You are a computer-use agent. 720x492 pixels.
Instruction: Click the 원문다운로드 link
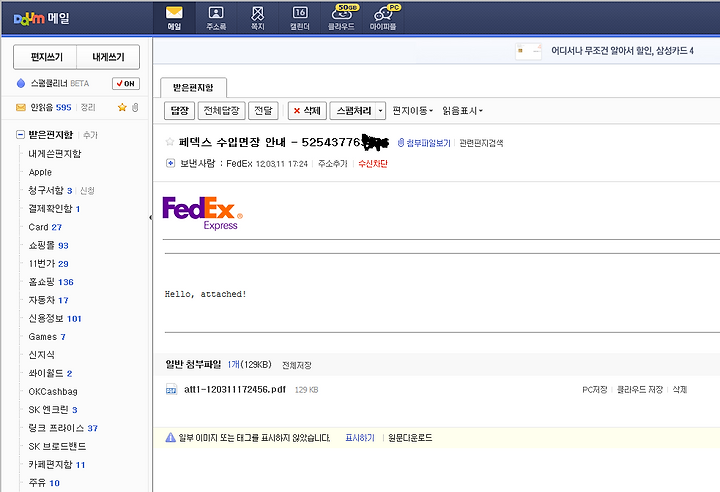click(410, 438)
